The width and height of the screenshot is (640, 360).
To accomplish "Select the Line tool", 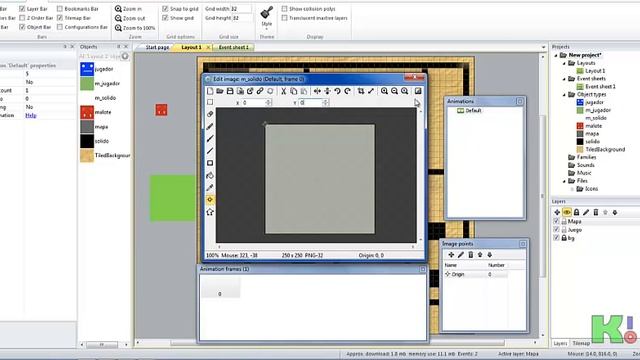I will coord(210,151).
